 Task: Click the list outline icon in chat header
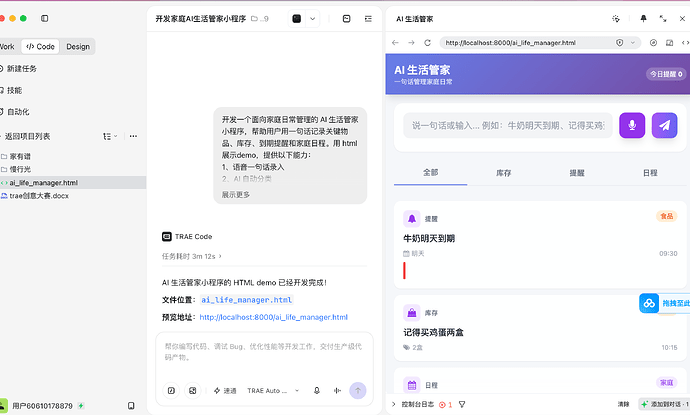tap(368, 18)
